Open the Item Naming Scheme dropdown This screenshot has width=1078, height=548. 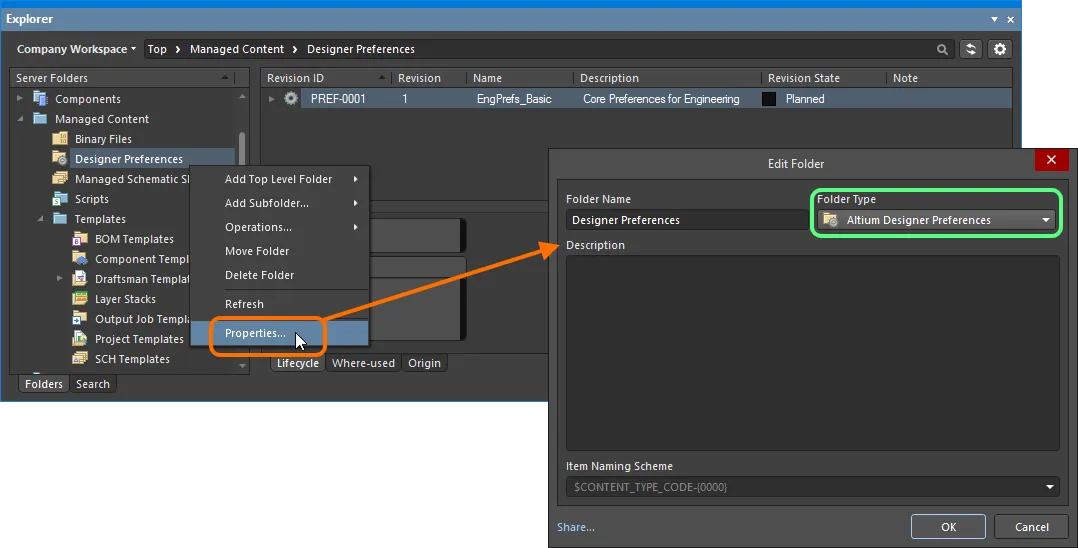[1050, 487]
